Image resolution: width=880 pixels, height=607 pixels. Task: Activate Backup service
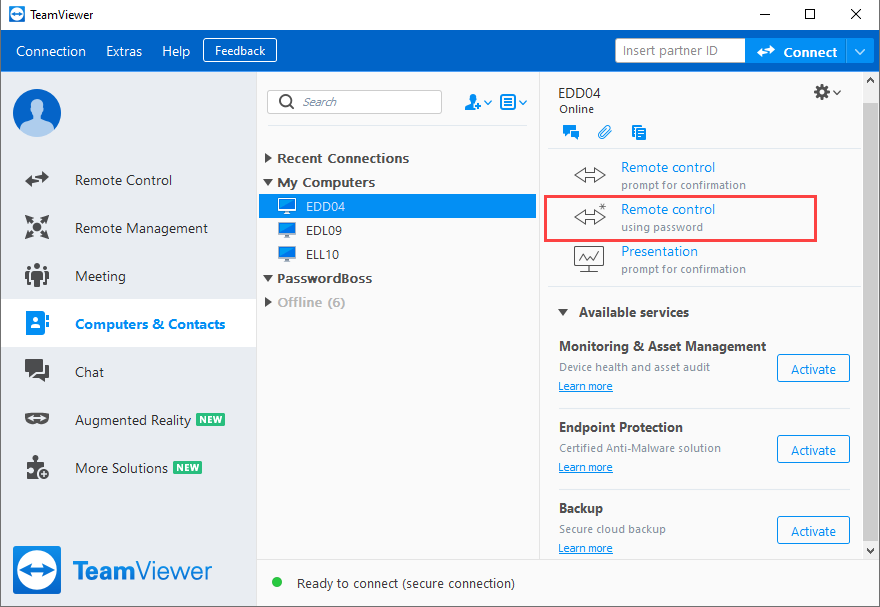pos(813,531)
